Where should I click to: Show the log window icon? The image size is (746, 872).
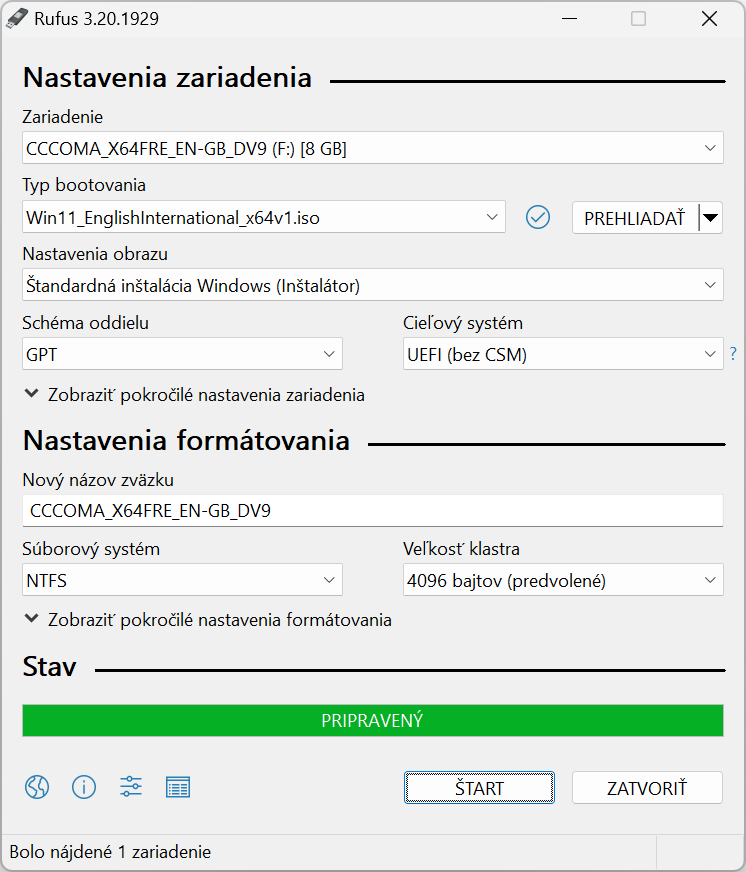178,787
